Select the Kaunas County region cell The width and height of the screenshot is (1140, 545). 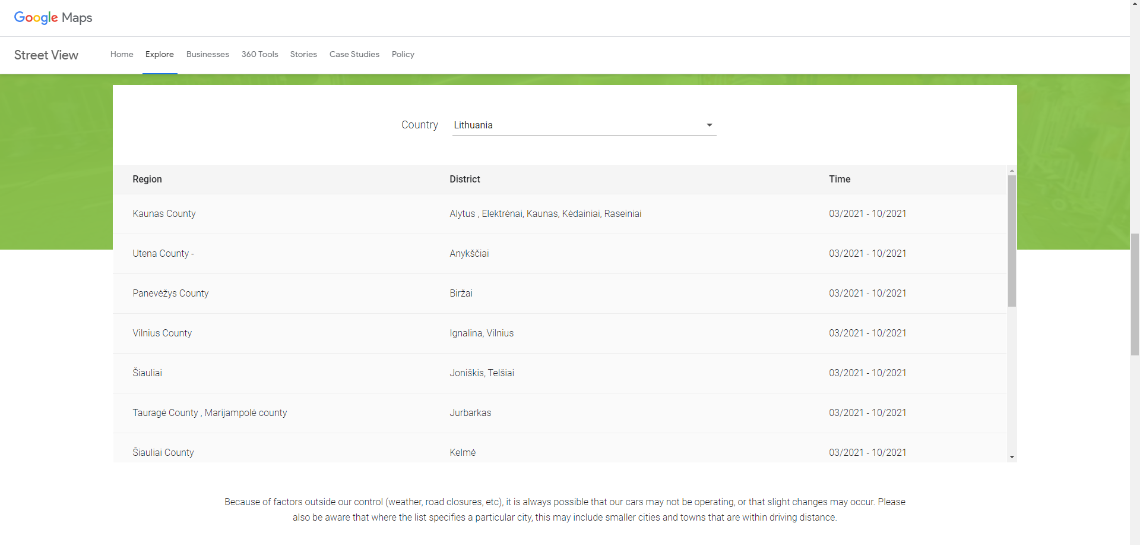click(x=164, y=214)
